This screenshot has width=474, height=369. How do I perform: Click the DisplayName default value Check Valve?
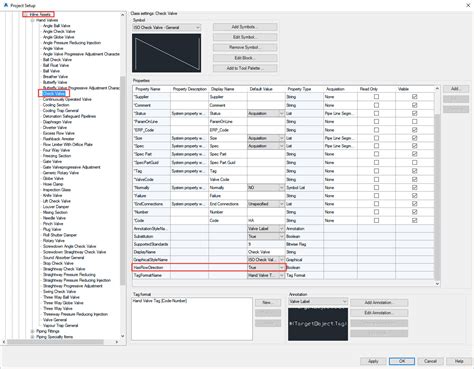click(x=266, y=252)
